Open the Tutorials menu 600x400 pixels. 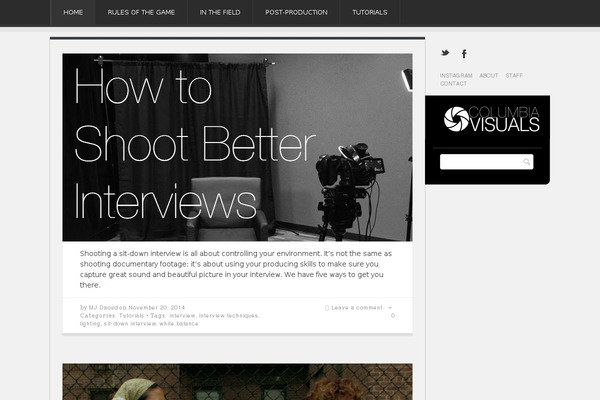pyautogui.click(x=370, y=12)
